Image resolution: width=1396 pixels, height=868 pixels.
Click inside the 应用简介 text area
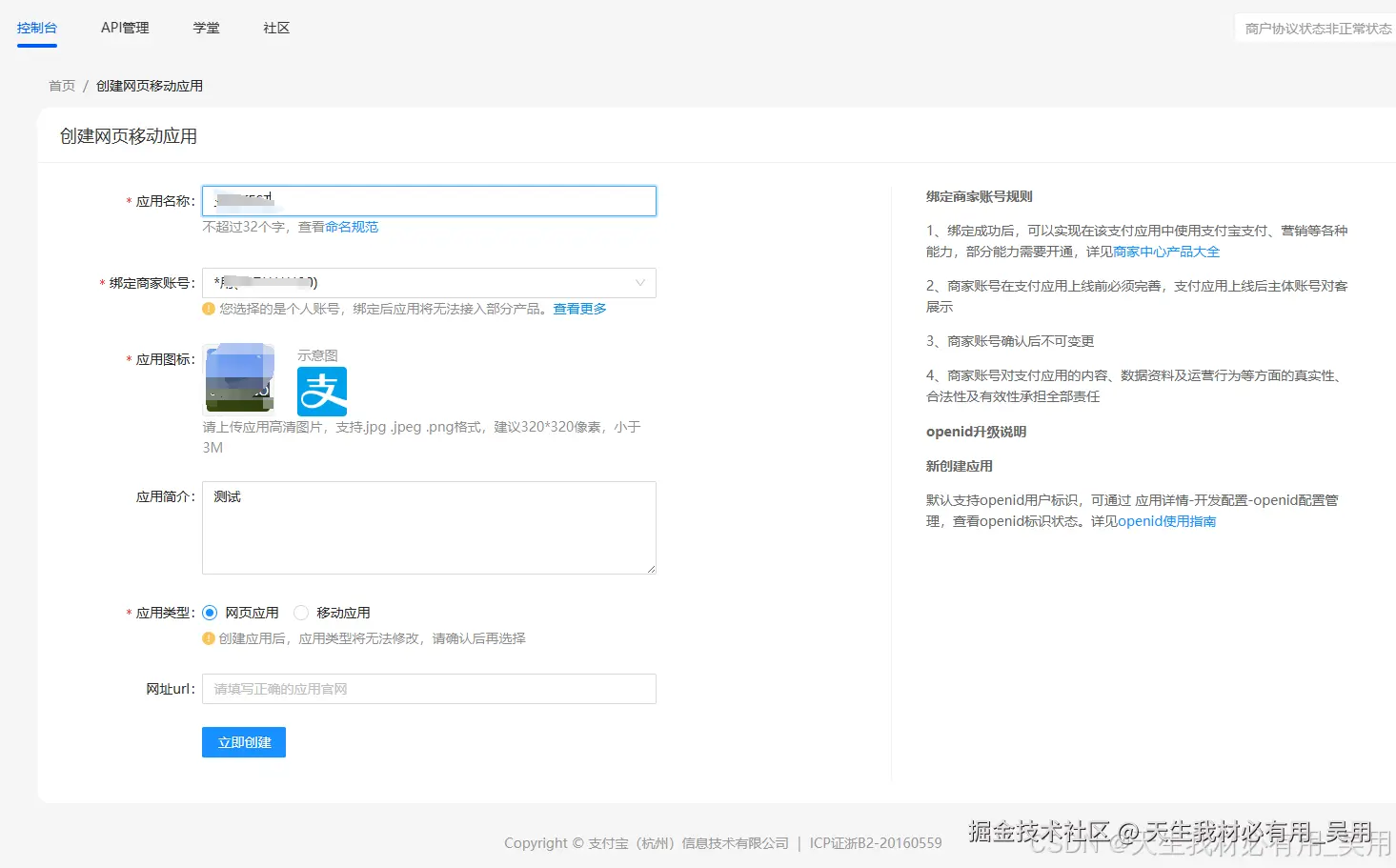428,528
